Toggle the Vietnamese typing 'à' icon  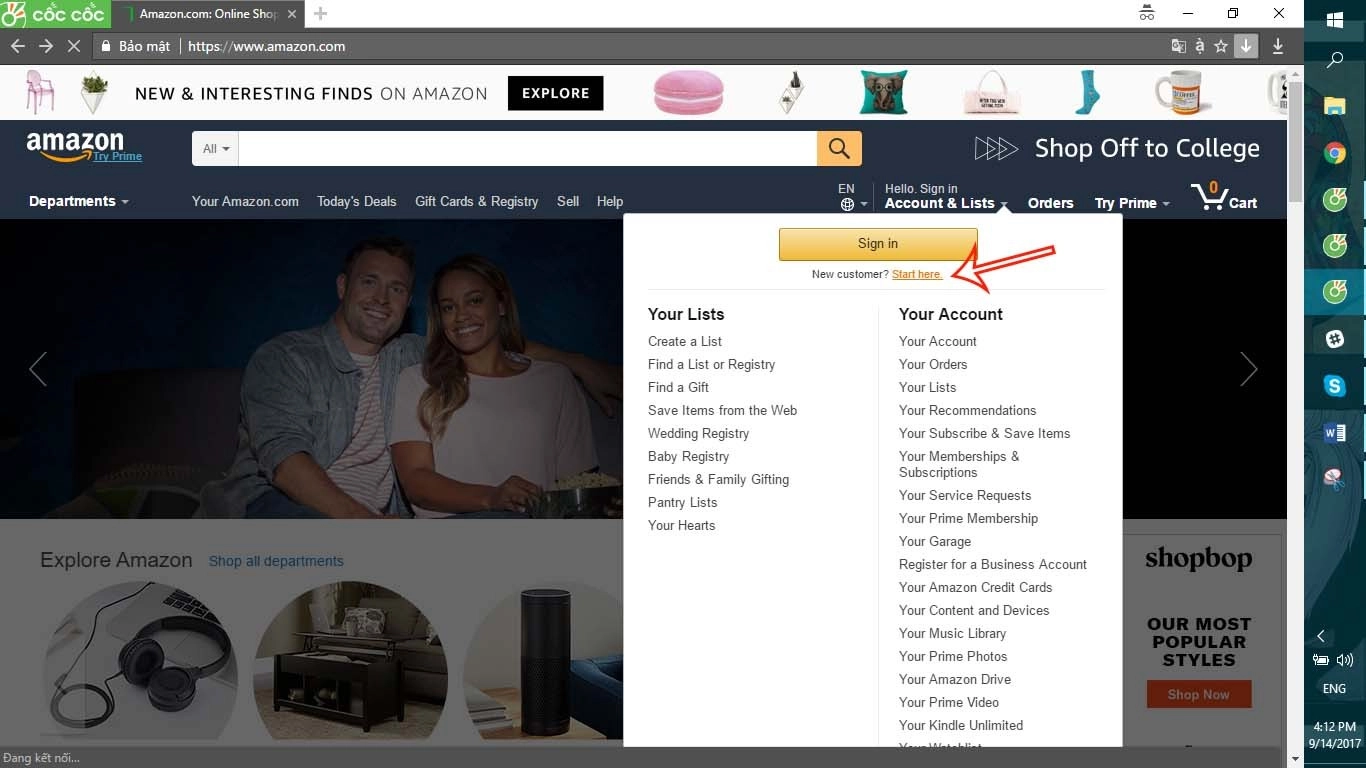click(x=1200, y=46)
